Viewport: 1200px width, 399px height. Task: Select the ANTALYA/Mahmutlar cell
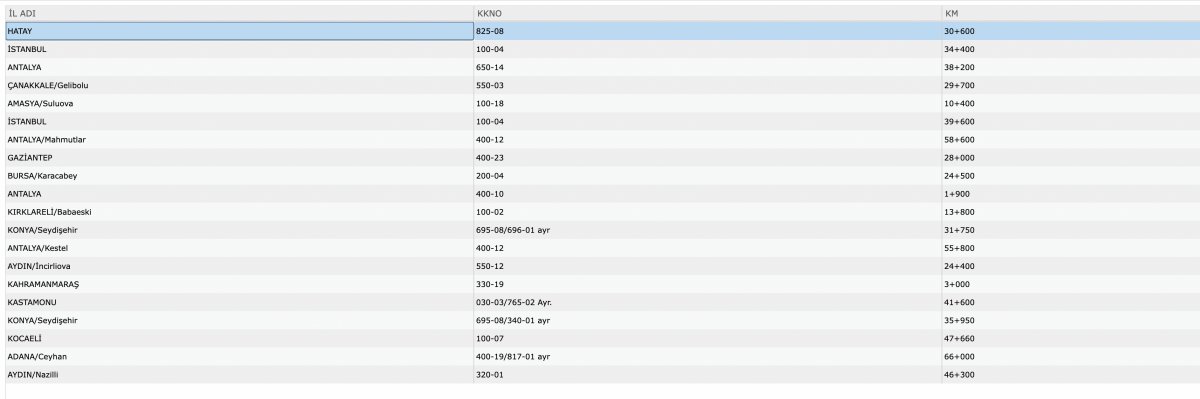point(238,139)
